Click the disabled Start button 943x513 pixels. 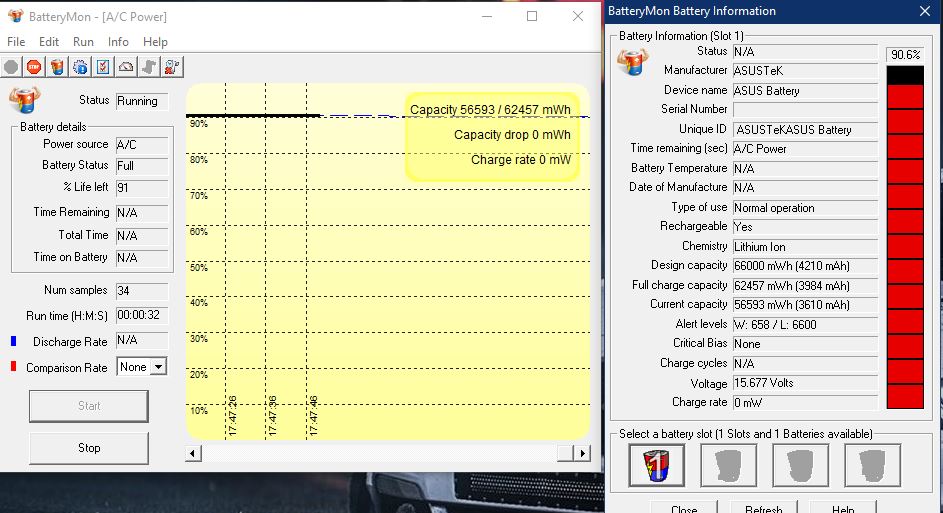[89, 406]
